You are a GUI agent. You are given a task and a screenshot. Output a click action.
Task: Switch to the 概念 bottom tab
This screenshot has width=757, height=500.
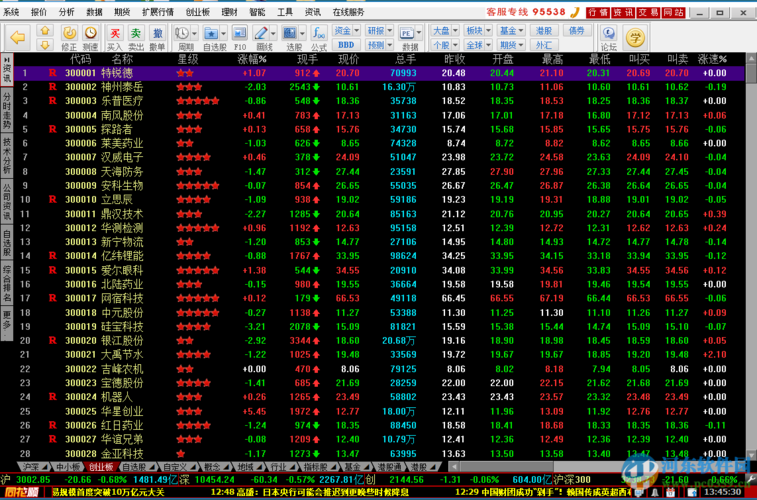tap(216, 467)
